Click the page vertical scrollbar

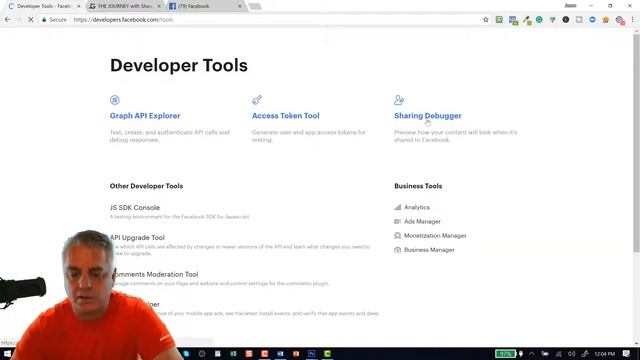pos(636,143)
